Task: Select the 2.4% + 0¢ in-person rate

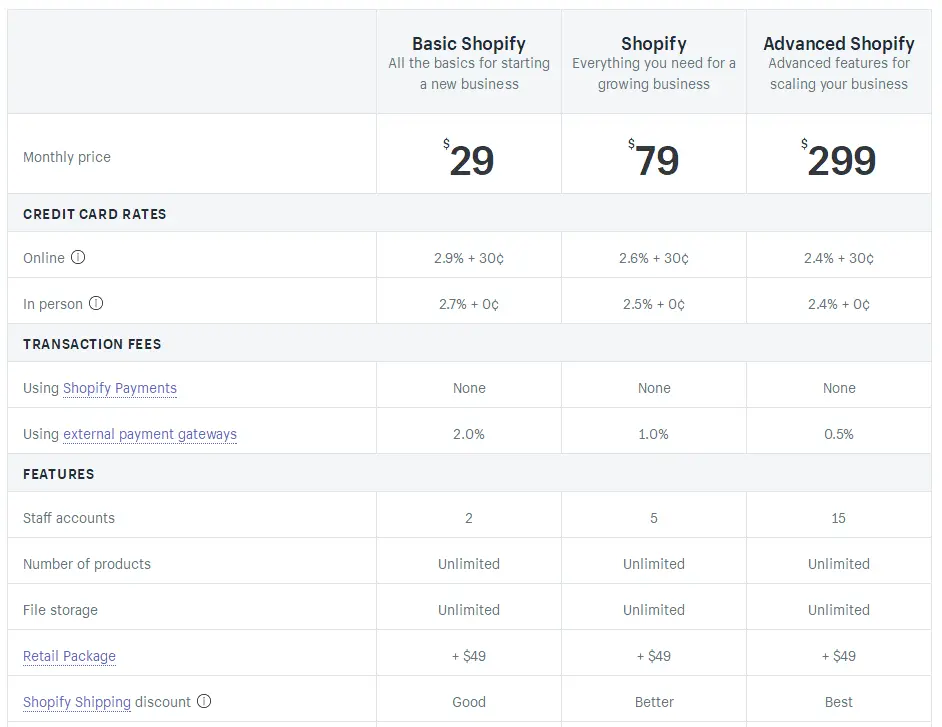Action: [x=839, y=304]
